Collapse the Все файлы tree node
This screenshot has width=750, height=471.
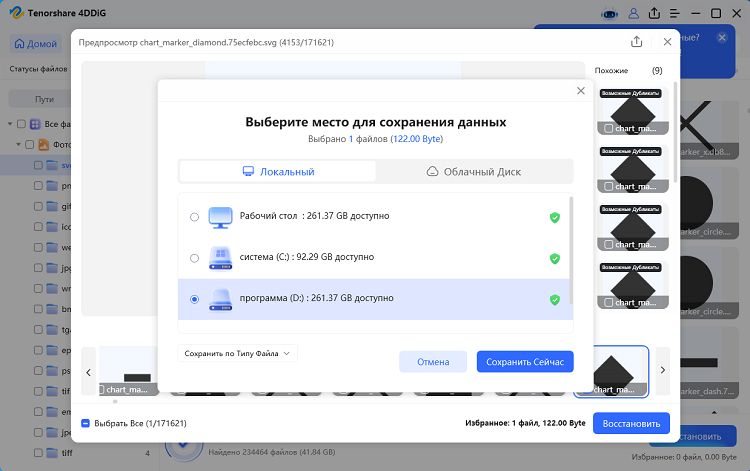[10, 124]
